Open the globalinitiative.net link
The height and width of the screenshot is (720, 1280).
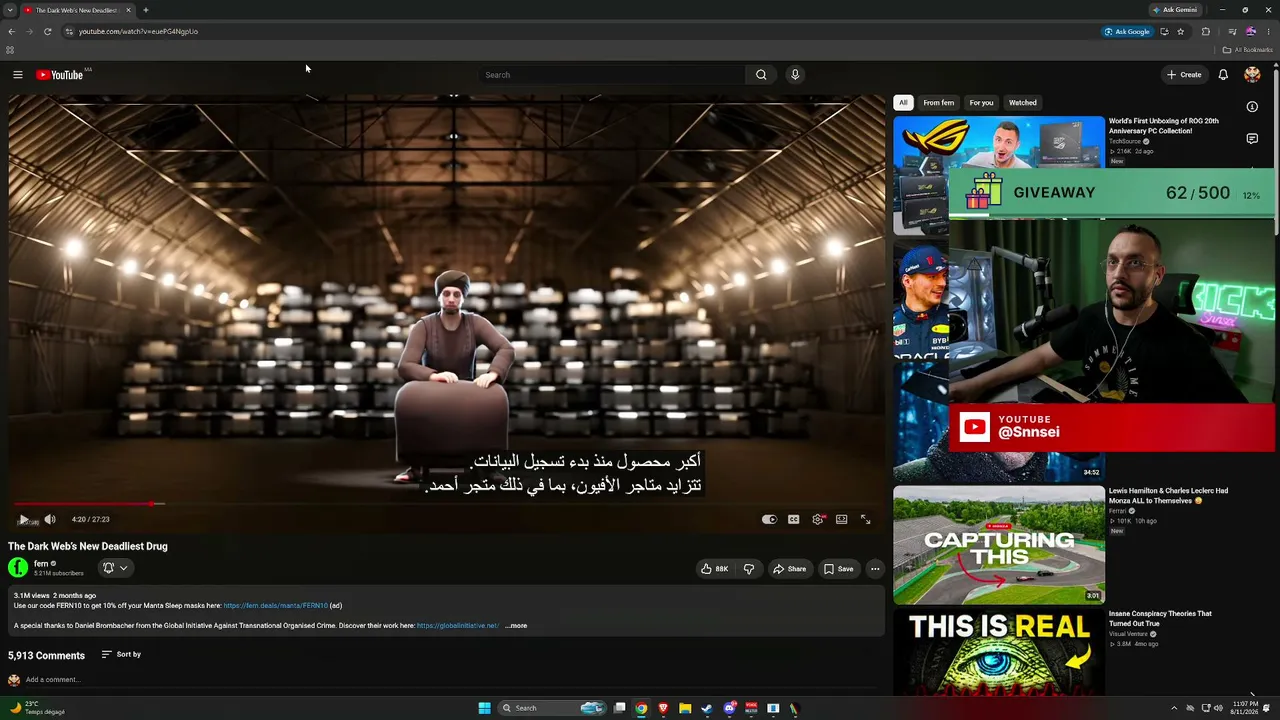[x=457, y=626]
